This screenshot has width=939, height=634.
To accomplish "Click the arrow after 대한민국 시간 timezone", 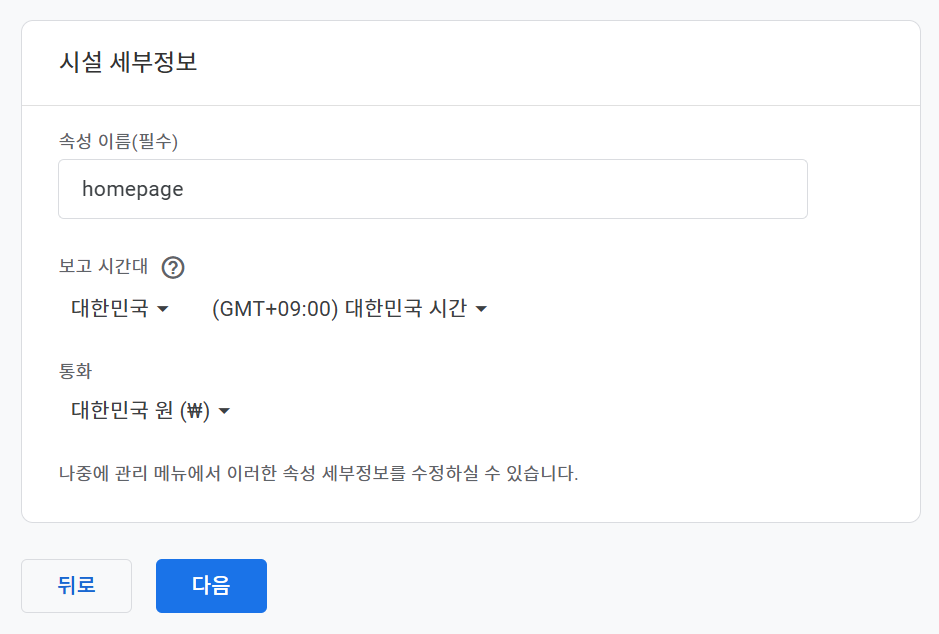I will click(x=481, y=310).
